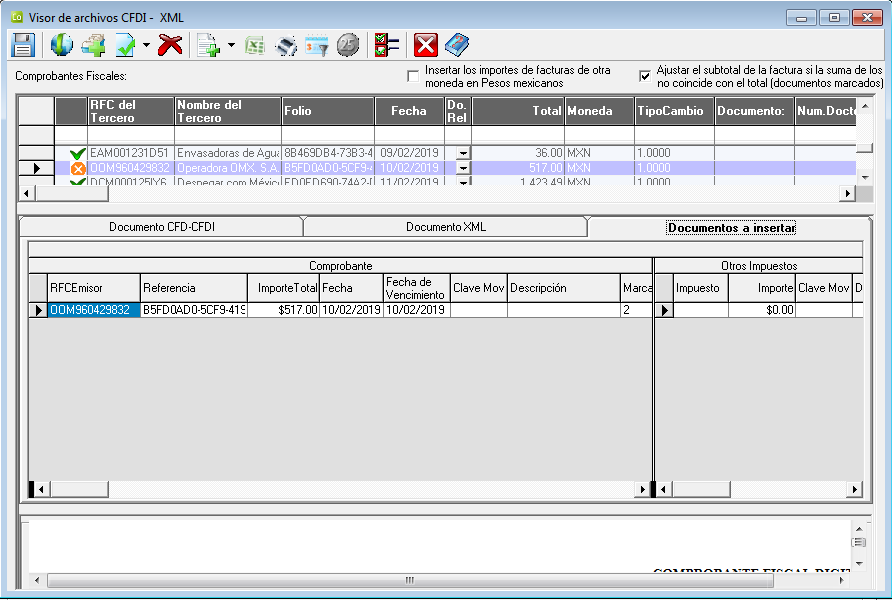
Task: Uncheck adjust invoice subtotal checkbox
Action: [x=645, y=76]
